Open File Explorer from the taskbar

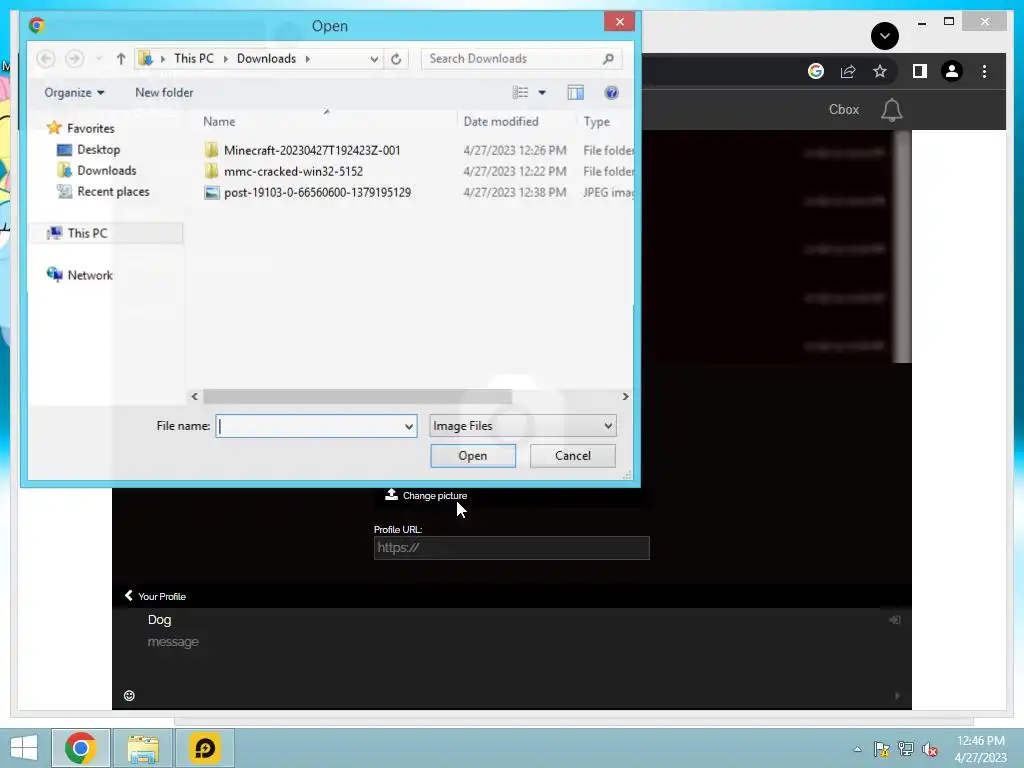[x=143, y=748]
